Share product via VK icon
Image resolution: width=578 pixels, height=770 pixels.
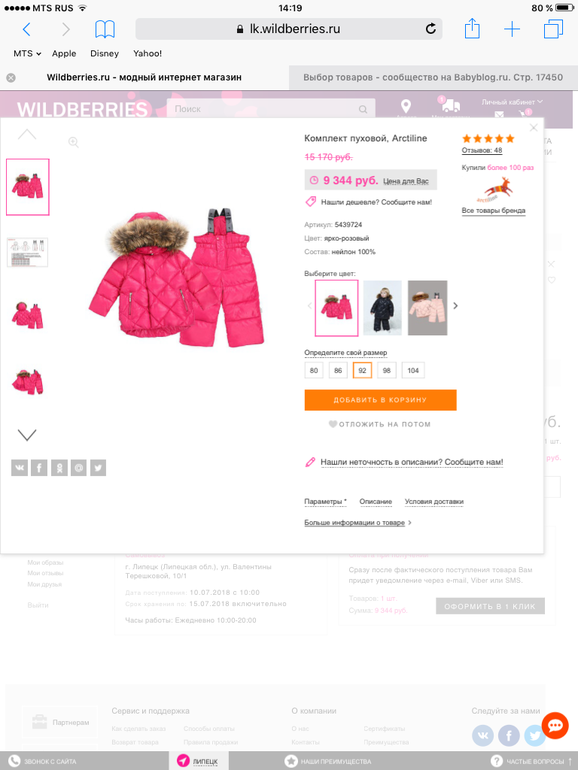tap(20, 468)
